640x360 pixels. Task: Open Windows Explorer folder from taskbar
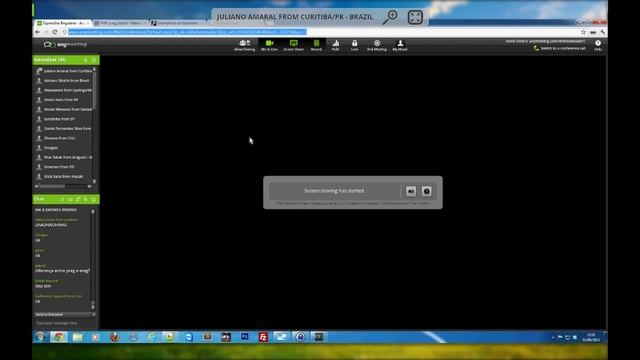(x=77, y=337)
